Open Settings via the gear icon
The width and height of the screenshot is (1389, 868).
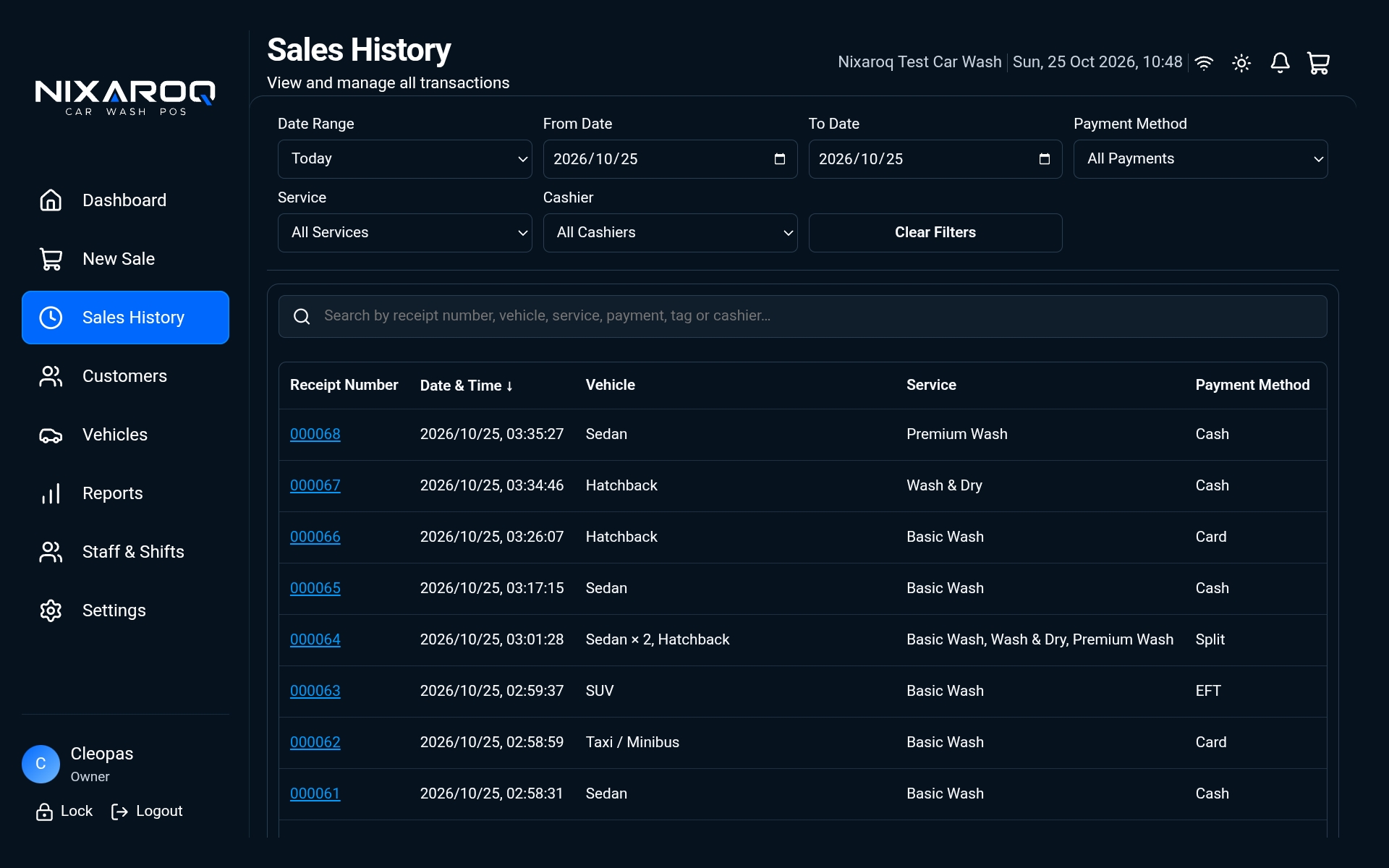51,610
